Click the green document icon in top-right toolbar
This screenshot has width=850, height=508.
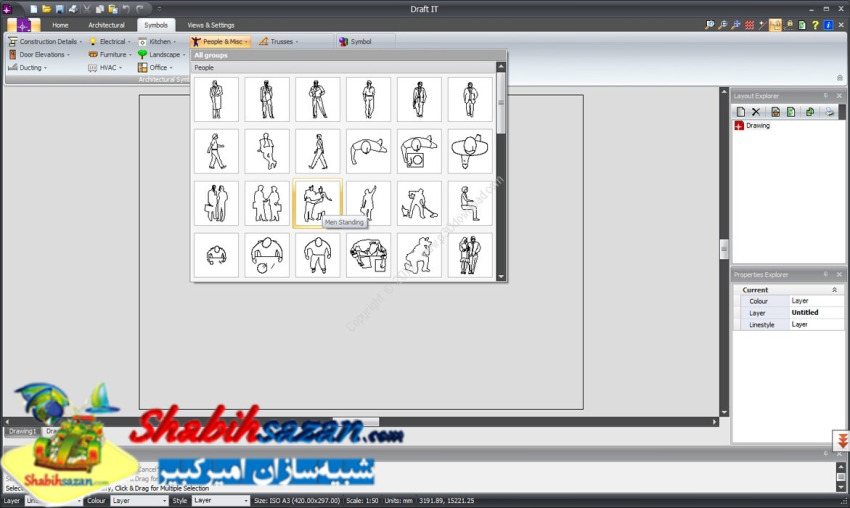tap(802, 25)
